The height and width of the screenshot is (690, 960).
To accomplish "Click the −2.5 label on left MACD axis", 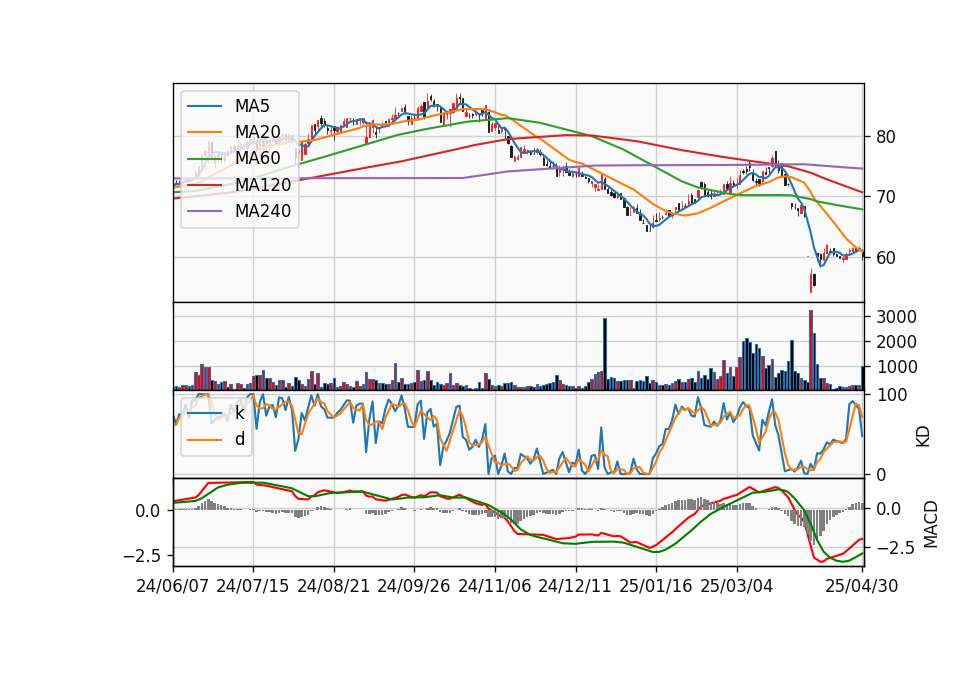I will coord(142,556).
